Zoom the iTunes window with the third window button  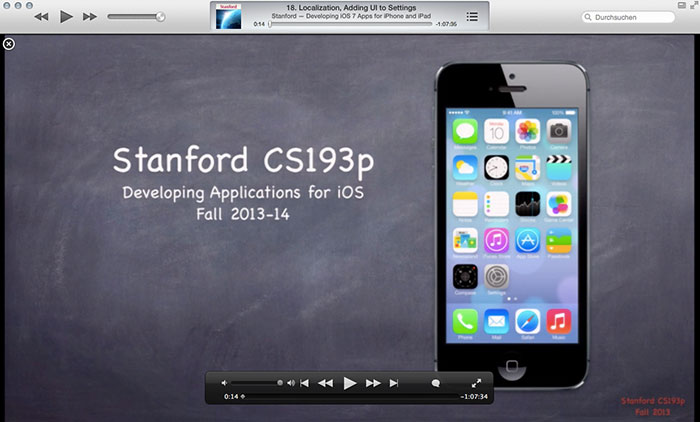pos(29,5)
